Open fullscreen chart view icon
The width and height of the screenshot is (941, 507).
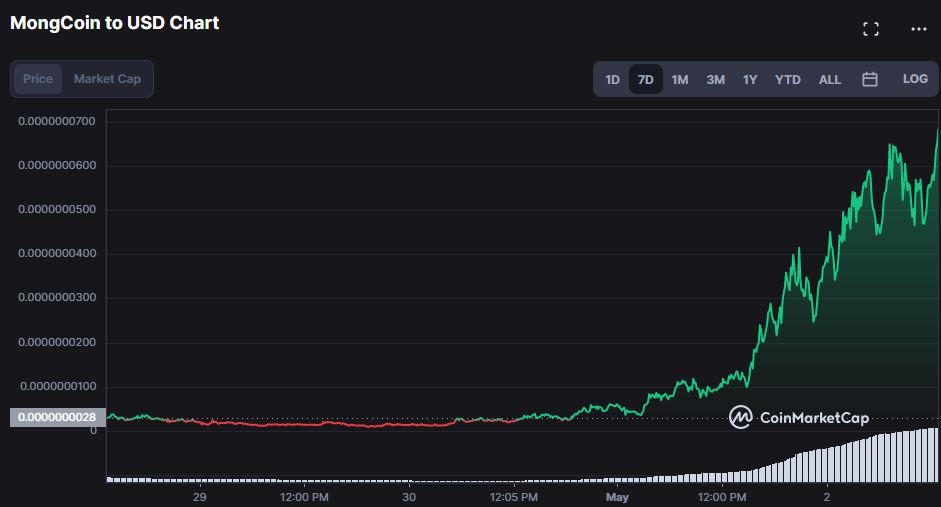tap(871, 29)
